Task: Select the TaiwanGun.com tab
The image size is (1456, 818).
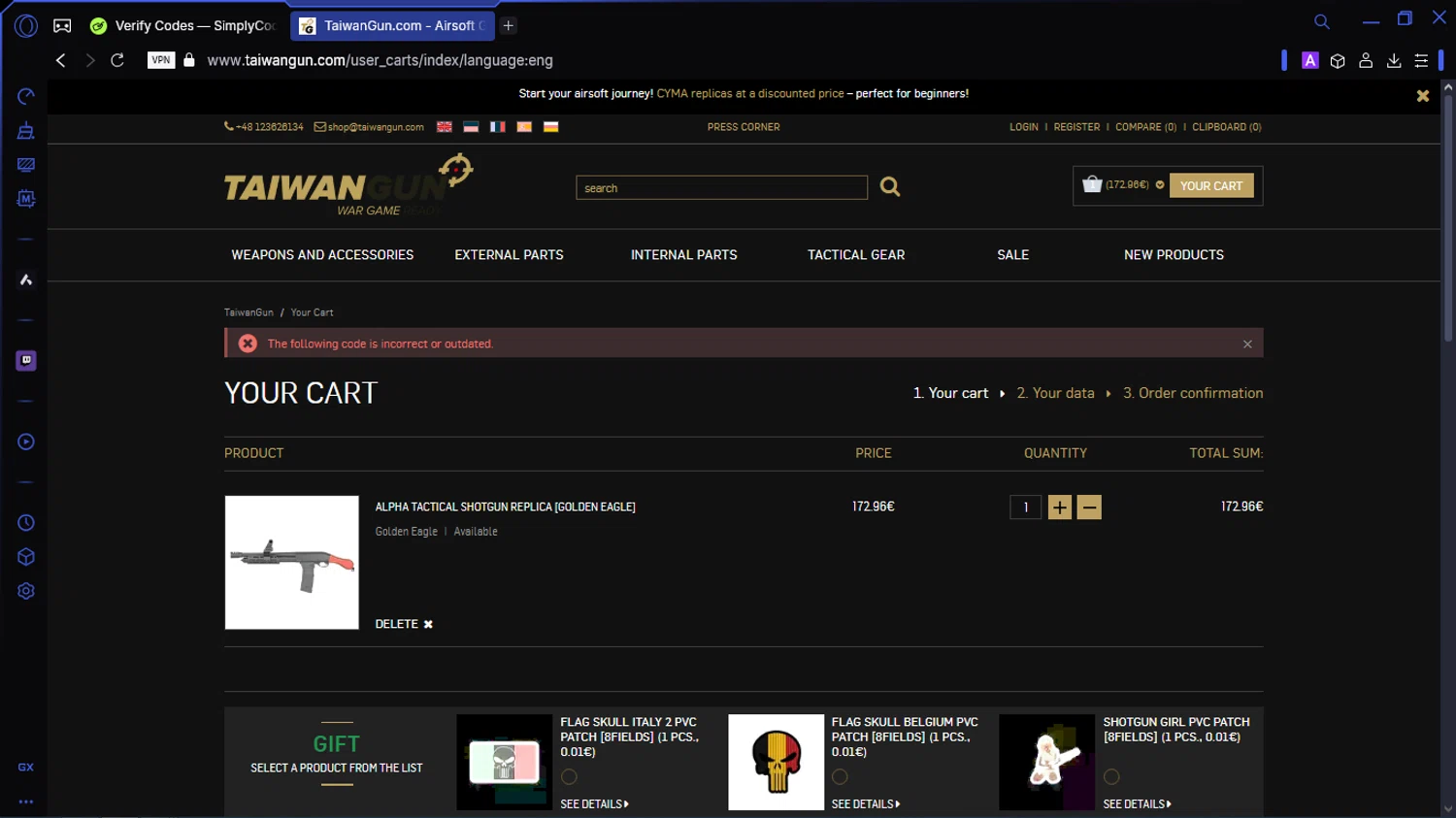Action: click(x=392, y=26)
